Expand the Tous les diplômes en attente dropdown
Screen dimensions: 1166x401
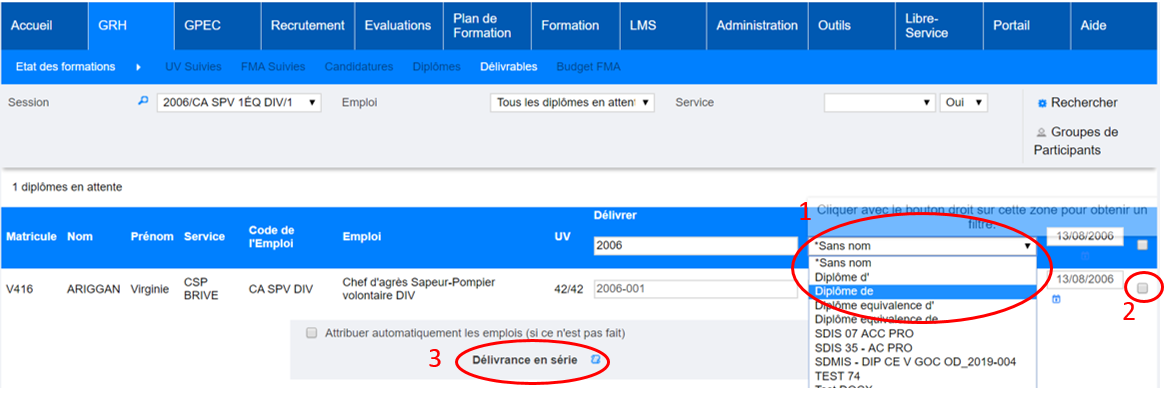click(x=572, y=102)
